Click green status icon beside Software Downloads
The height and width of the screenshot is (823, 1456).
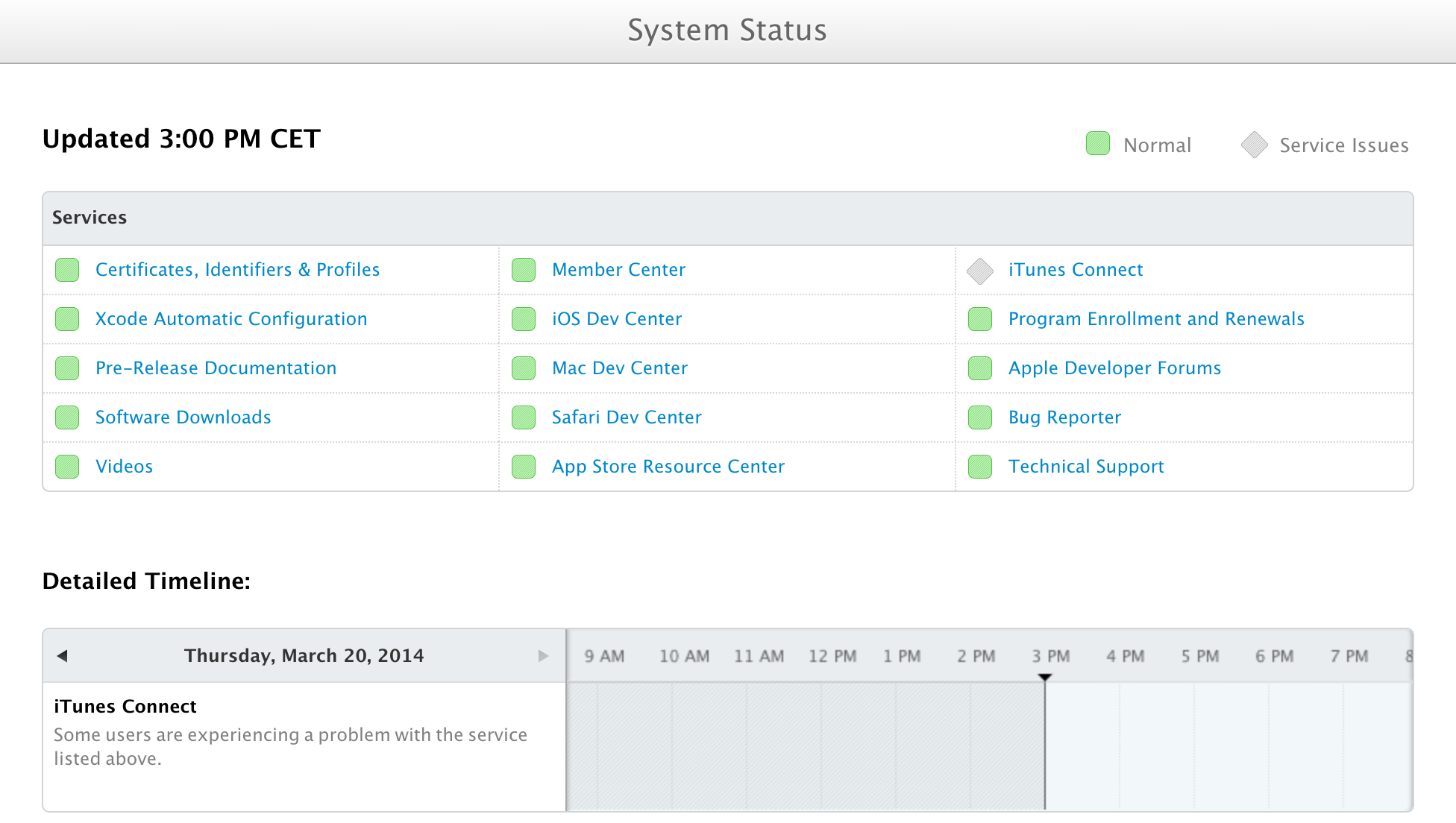point(67,417)
